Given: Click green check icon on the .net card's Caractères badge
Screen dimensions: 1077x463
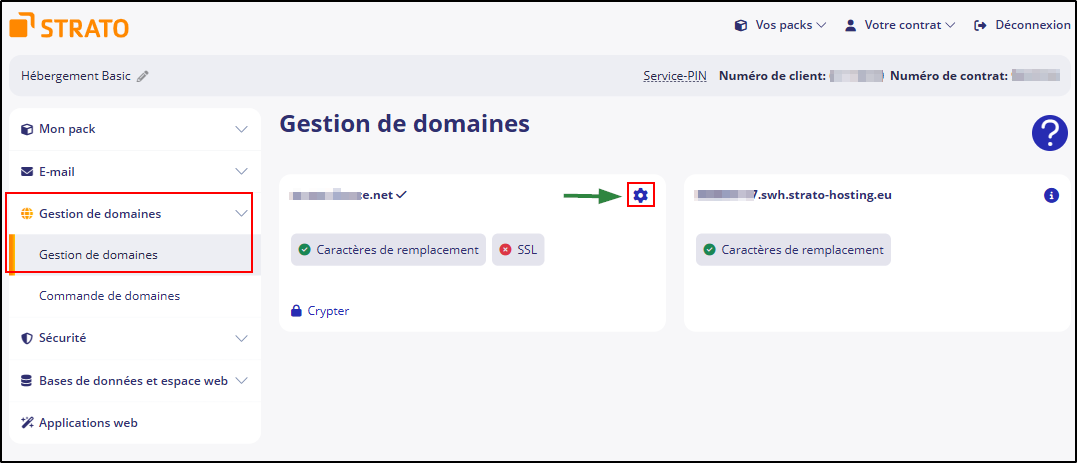Looking at the screenshot, I should tap(304, 250).
